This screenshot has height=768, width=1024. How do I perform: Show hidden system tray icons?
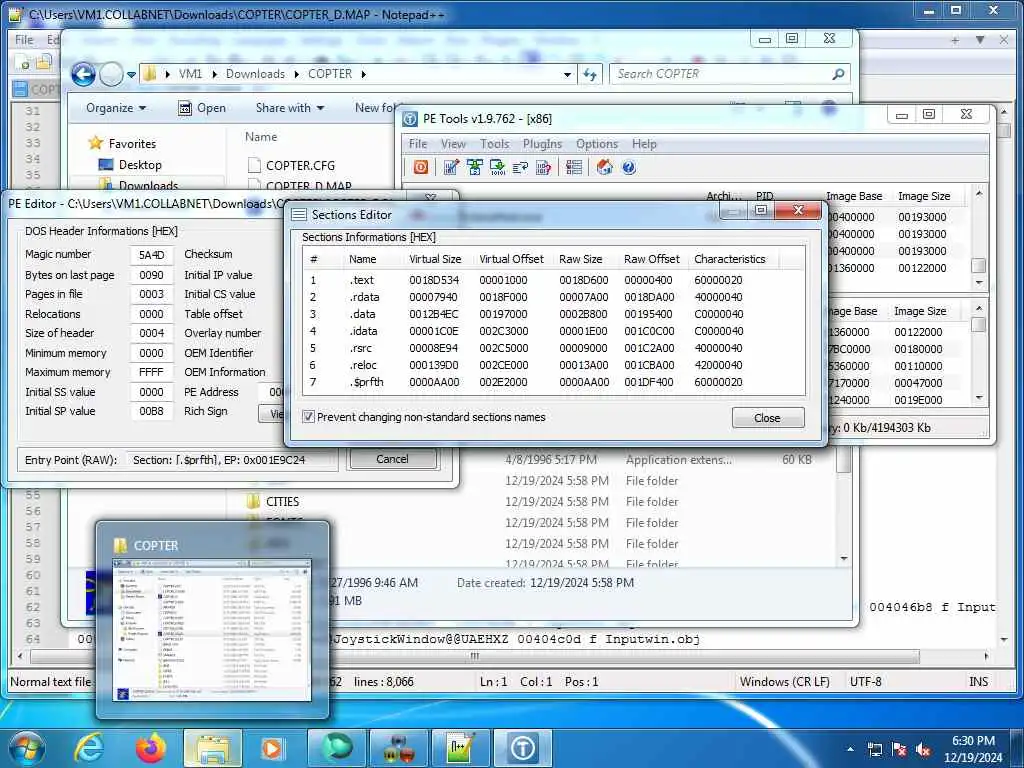(850, 750)
